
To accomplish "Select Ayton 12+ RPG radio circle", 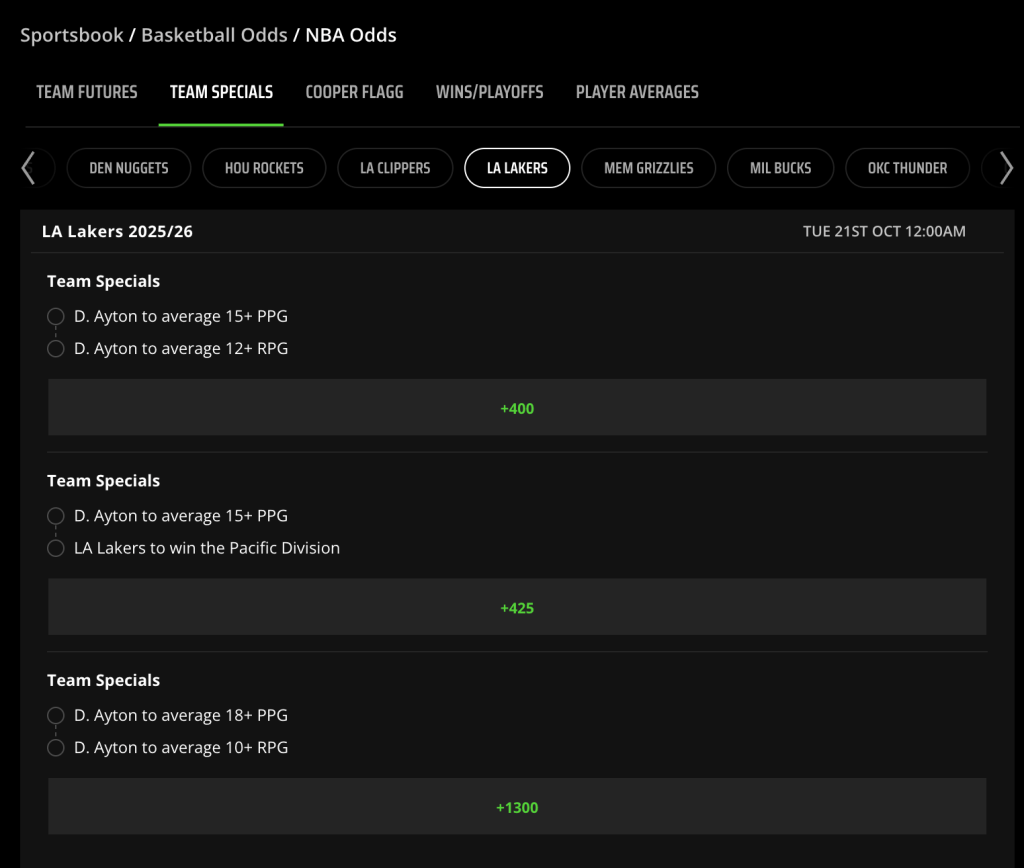I will [x=56, y=349].
